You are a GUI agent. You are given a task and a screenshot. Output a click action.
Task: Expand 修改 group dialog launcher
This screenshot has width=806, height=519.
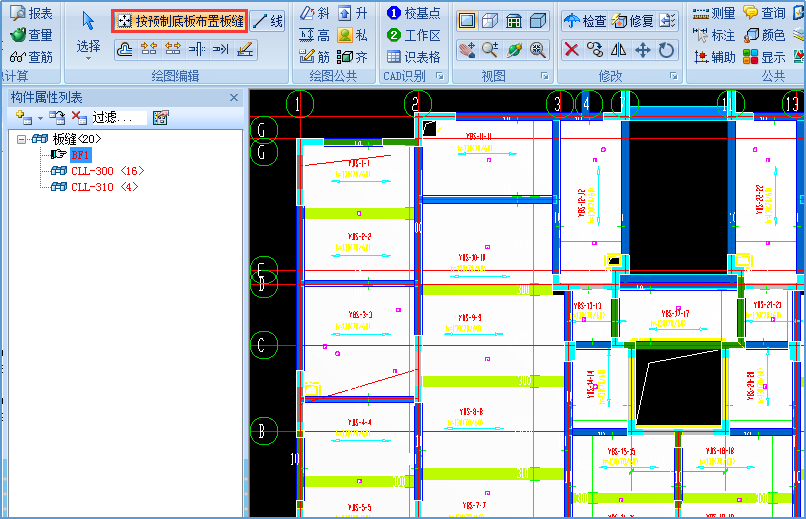point(674,76)
